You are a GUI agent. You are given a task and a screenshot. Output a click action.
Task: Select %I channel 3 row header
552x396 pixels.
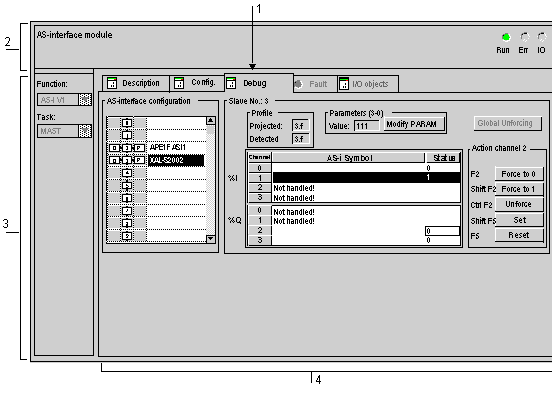point(260,197)
